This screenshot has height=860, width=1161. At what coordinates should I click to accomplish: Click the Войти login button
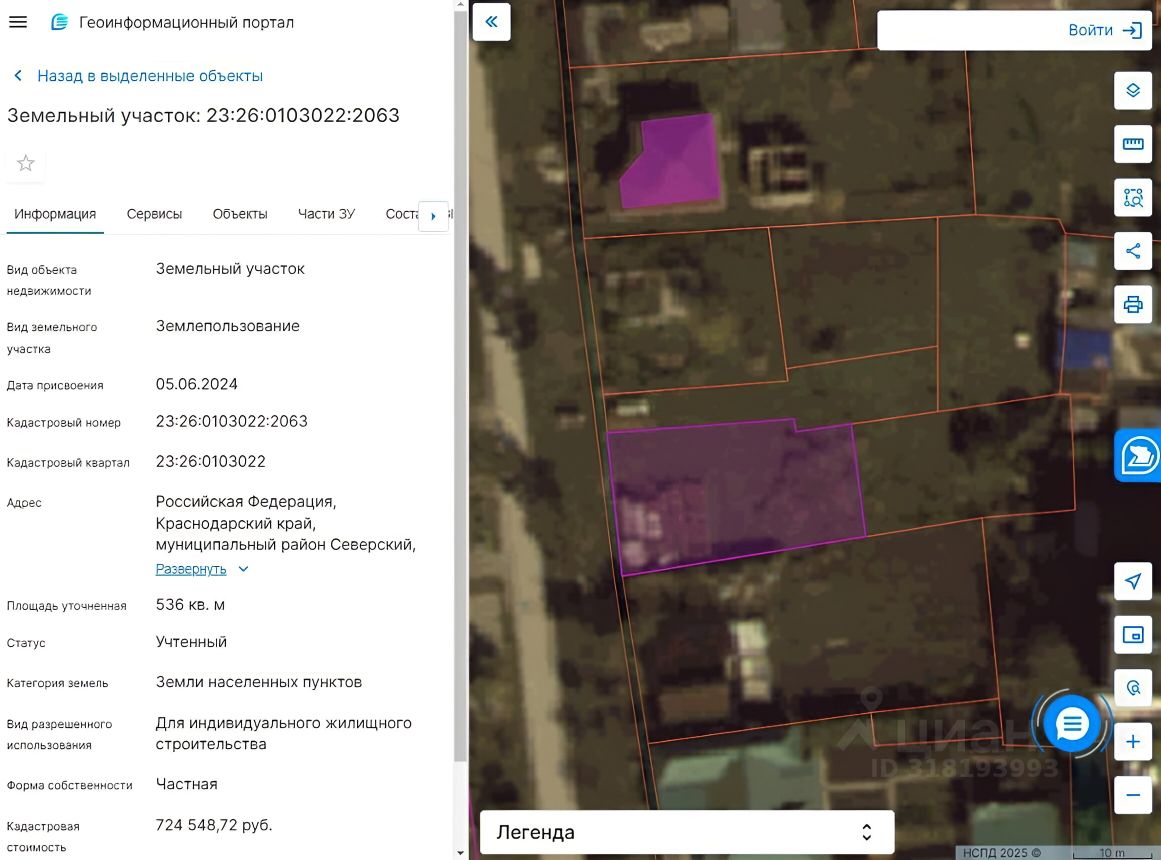1104,30
